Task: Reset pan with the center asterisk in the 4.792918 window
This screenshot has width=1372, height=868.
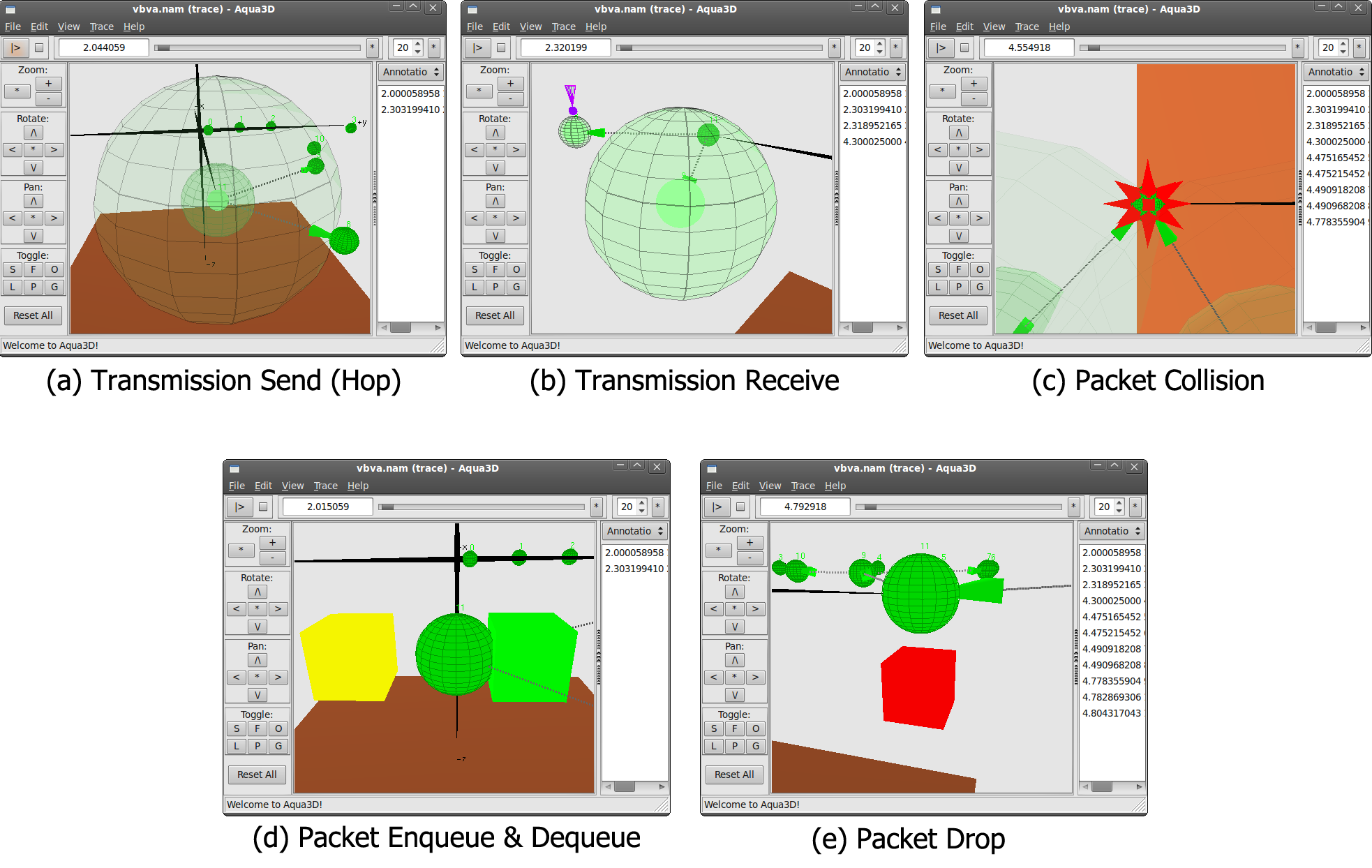Action: [734, 678]
